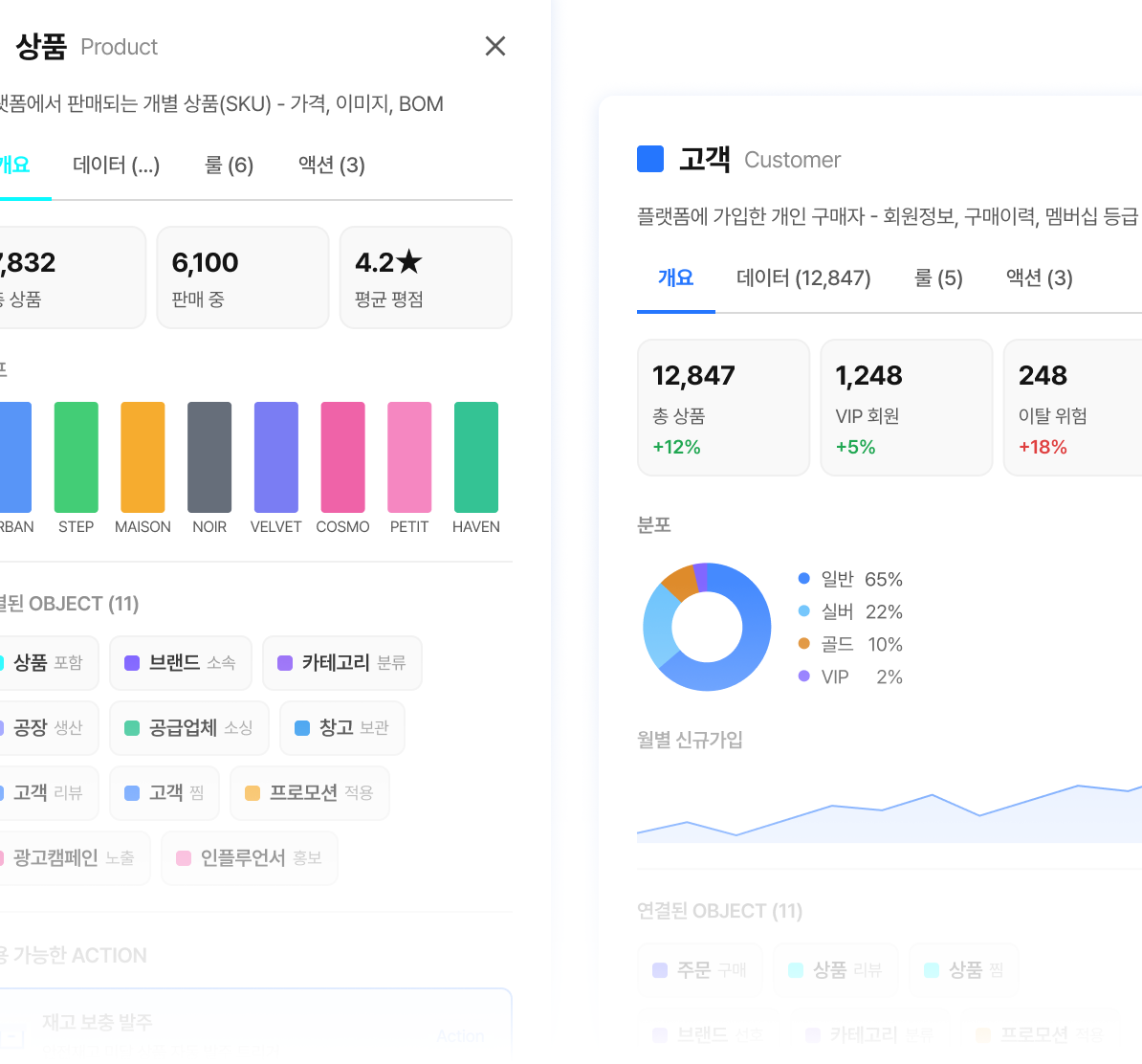Open the 창고 보관 object chip
The height and width of the screenshot is (1064, 1142).
coord(342,728)
